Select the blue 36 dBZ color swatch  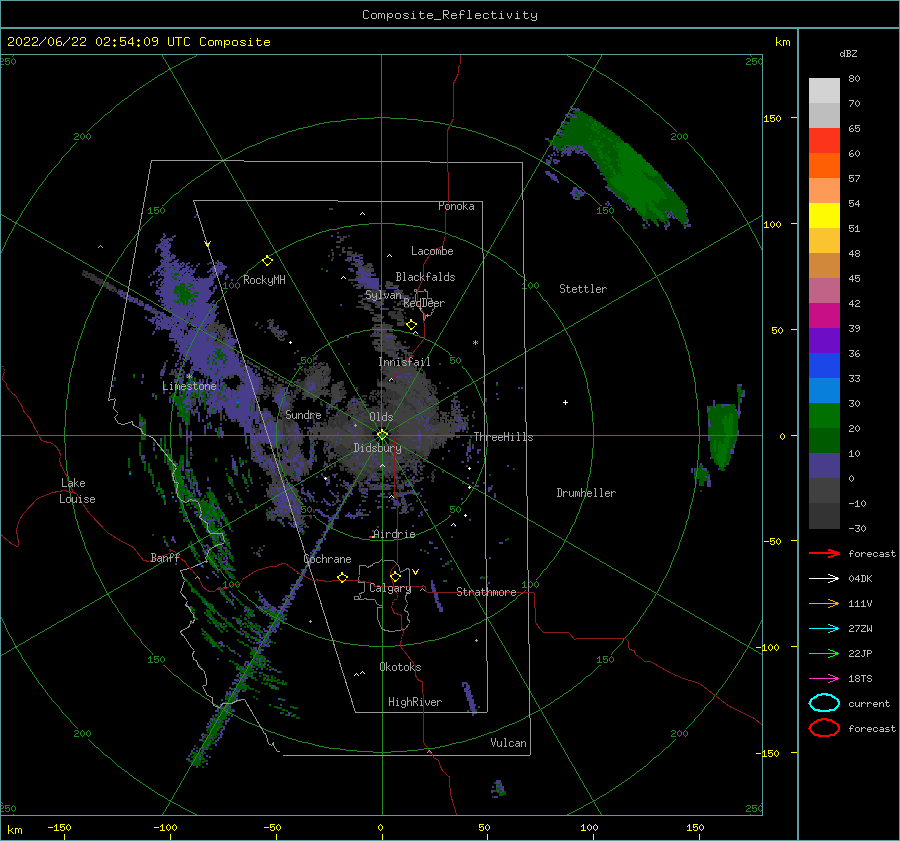tap(824, 366)
